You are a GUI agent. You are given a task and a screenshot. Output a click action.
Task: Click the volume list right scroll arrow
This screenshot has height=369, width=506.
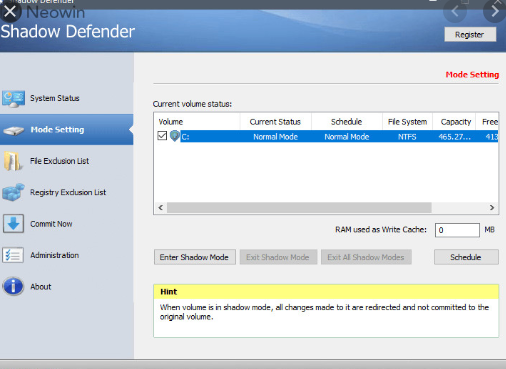(492, 207)
